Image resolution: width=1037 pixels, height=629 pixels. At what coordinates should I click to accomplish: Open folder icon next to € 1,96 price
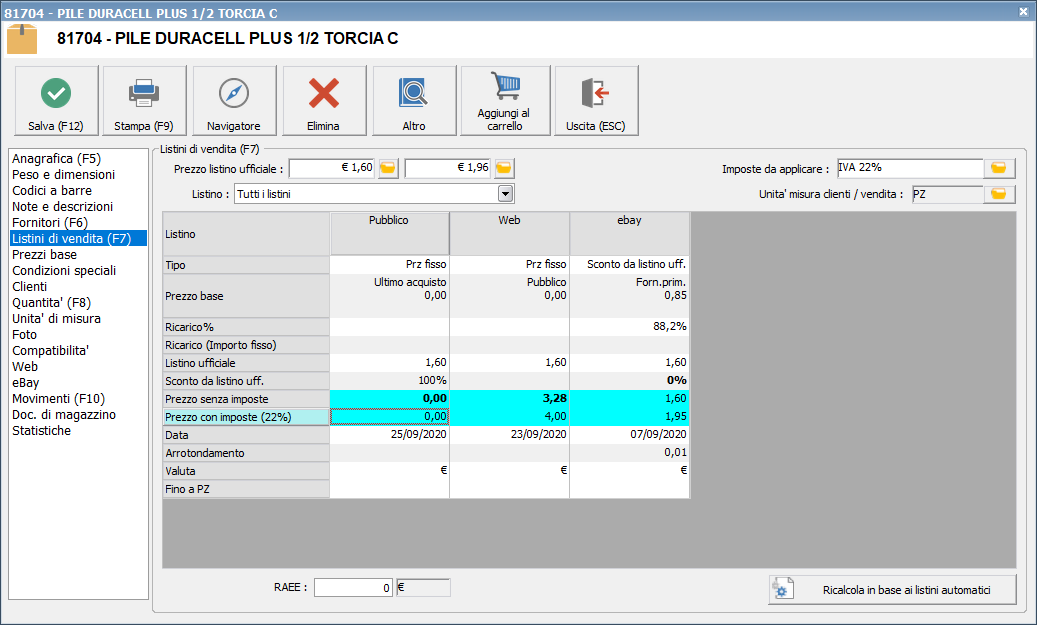click(x=504, y=169)
